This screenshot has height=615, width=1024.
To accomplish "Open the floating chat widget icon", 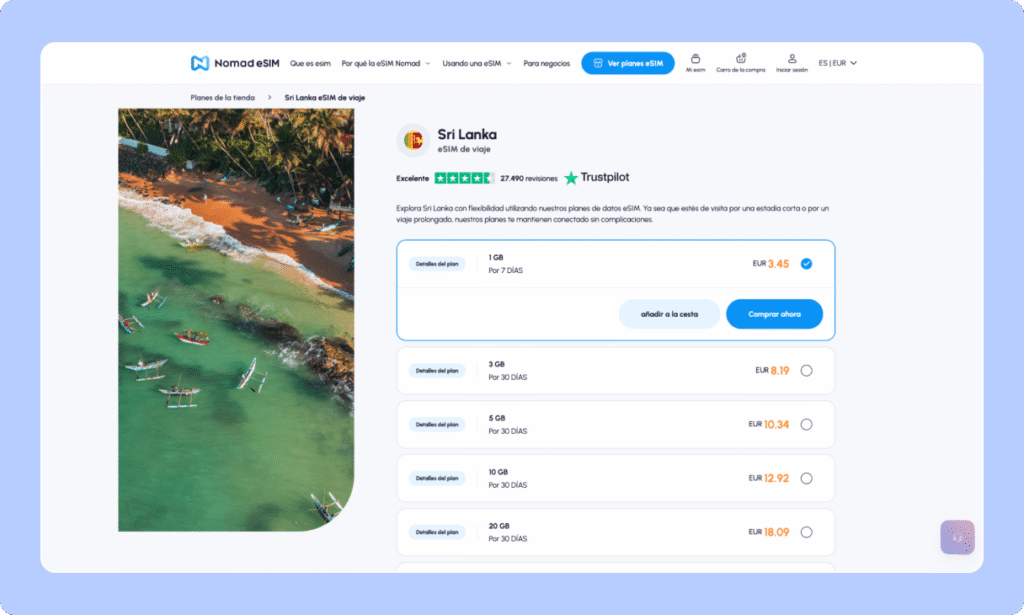I will point(957,537).
